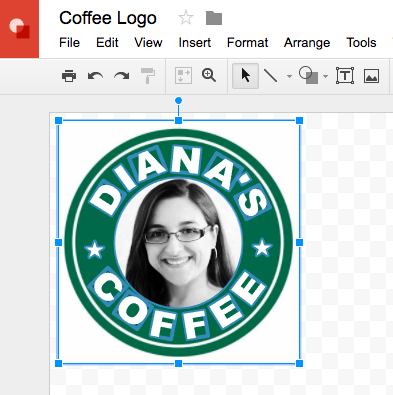Image resolution: width=393 pixels, height=395 pixels.
Task: Click the top-left selection handle
Action: (x=59, y=120)
